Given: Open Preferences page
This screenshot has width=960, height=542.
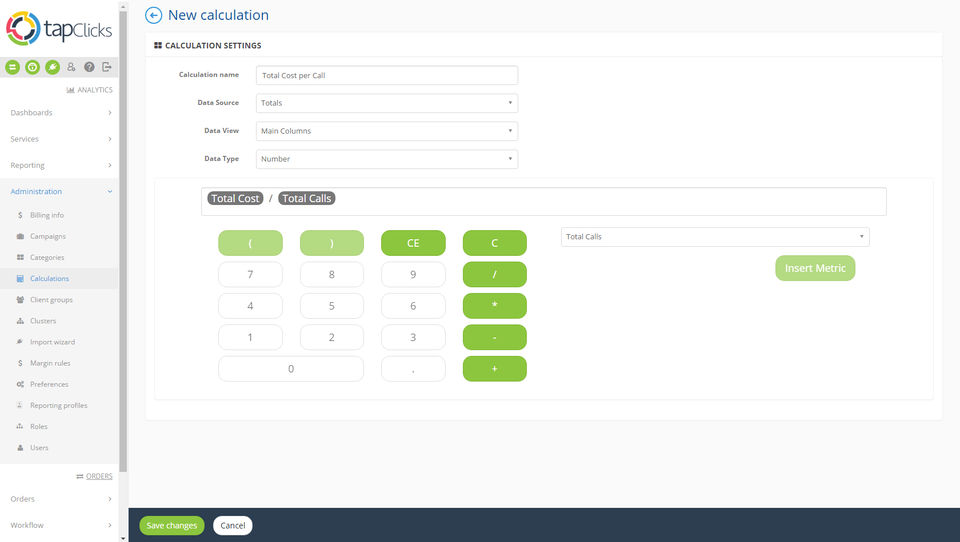Looking at the screenshot, I should (x=49, y=384).
